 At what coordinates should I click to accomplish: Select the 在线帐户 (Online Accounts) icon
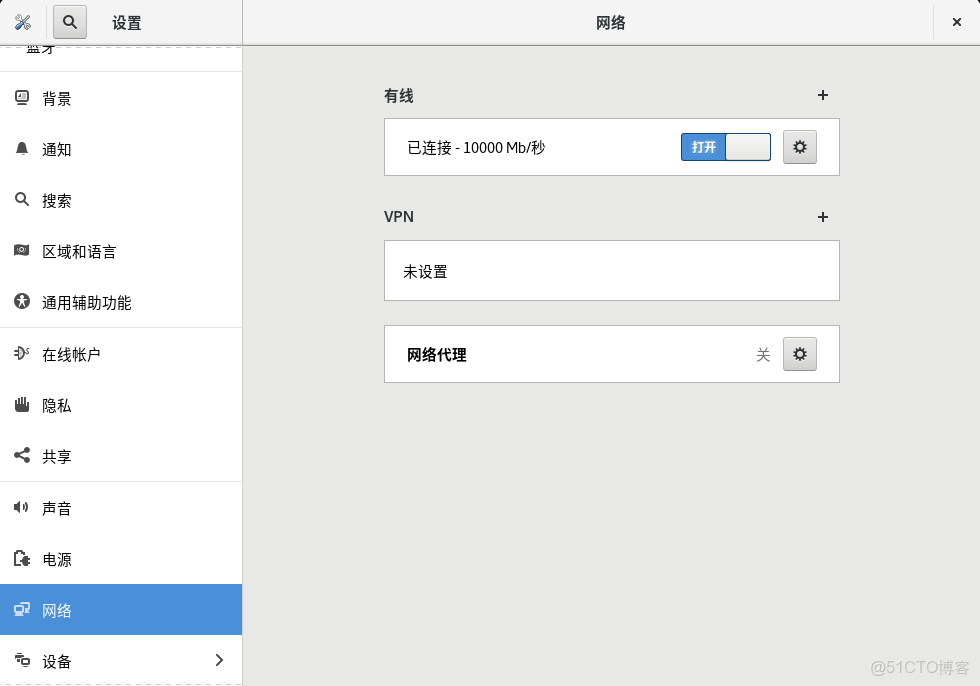pyautogui.click(x=20, y=353)
